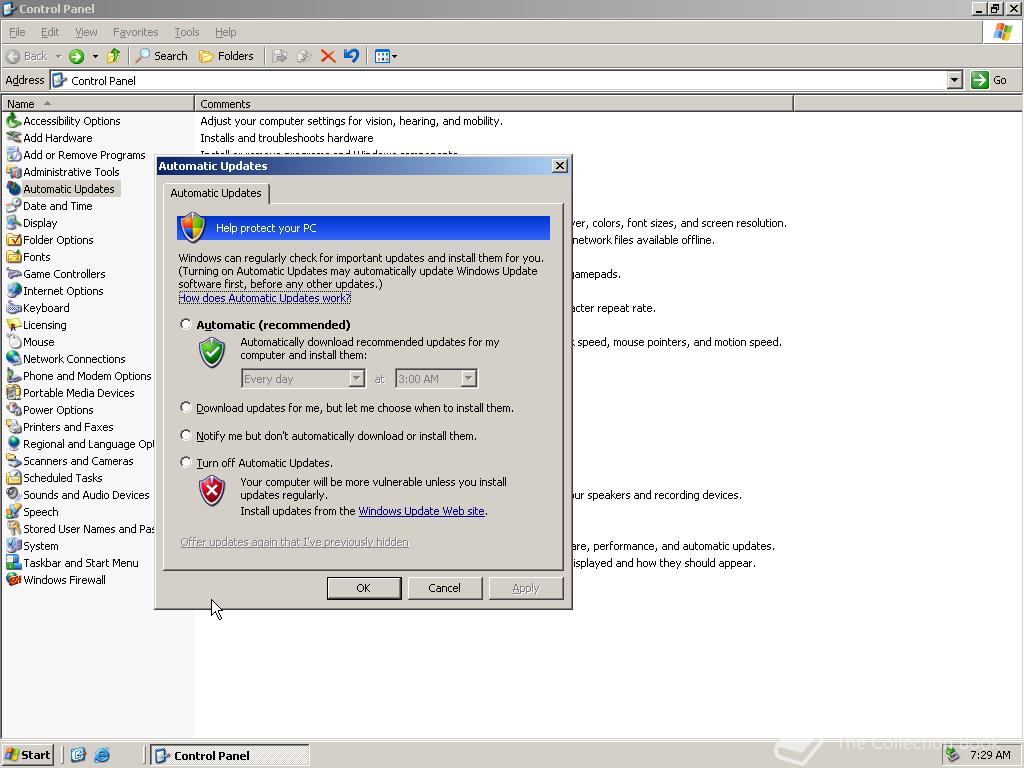This screenshot has width=1024, height=768.
Task: Open the File menu
Action: [x=17, y=32]
